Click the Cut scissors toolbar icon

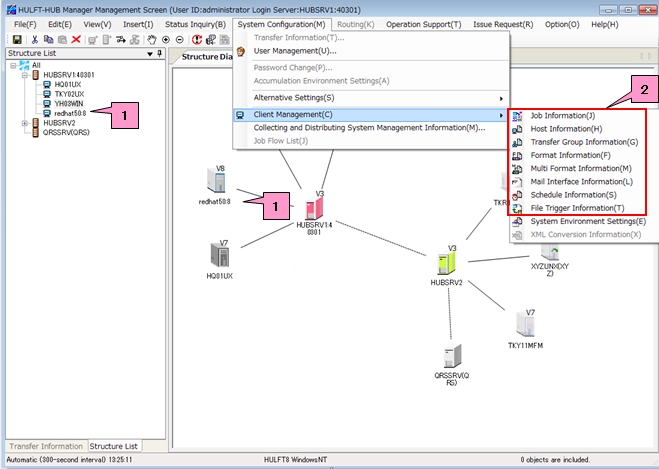pos(35,39)
